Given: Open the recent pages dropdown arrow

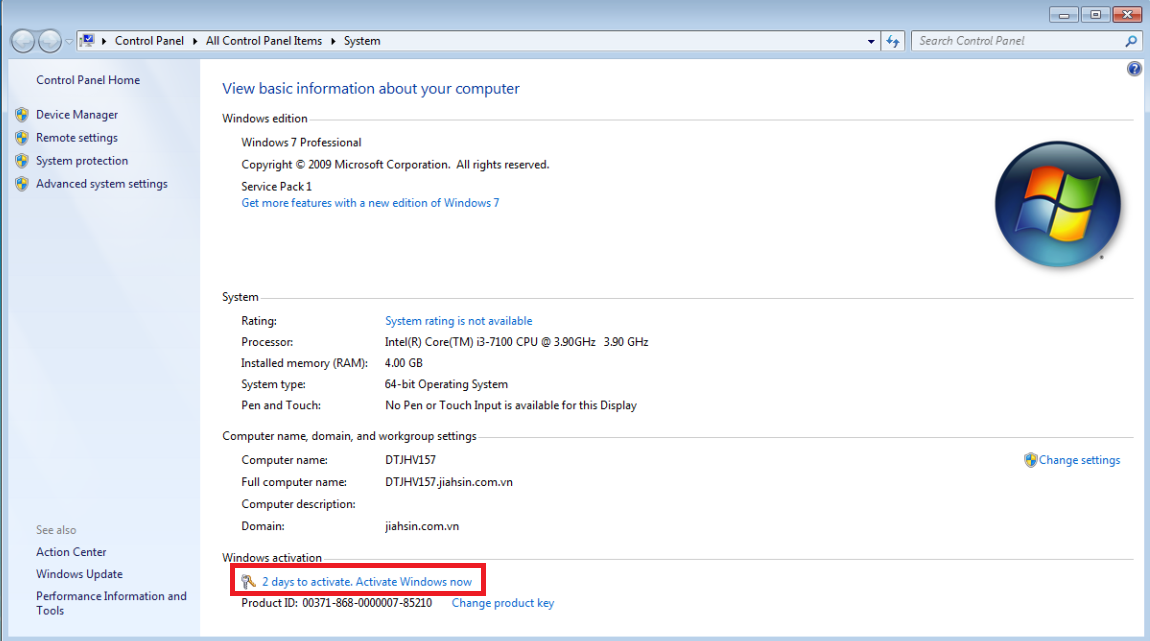Looking at the screenshot, I should 69,42.
